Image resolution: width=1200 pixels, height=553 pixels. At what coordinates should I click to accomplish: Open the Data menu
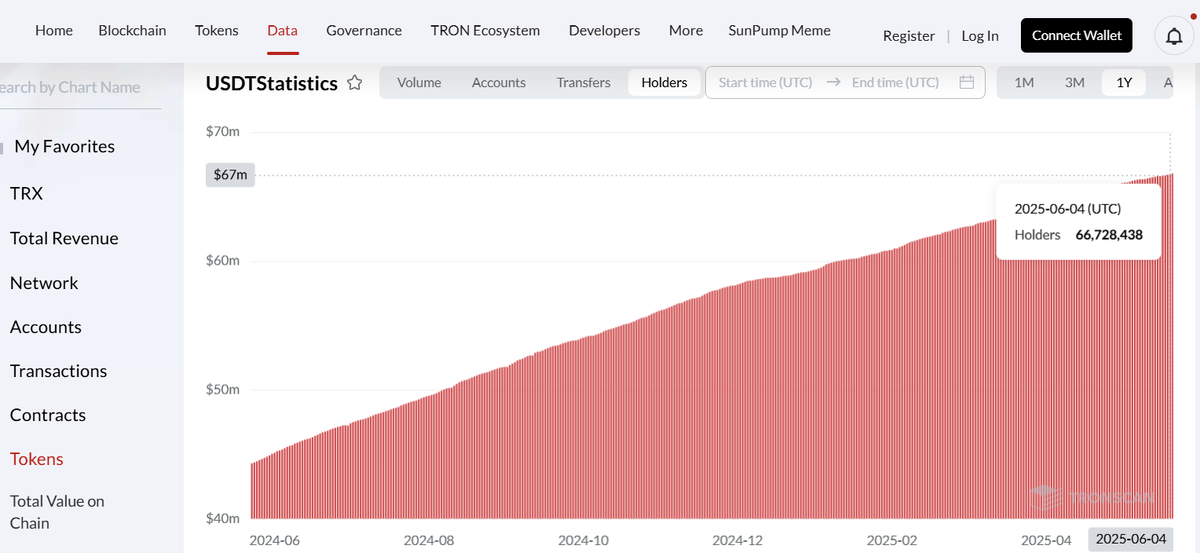pyautogui.click(x=282, y=30)
